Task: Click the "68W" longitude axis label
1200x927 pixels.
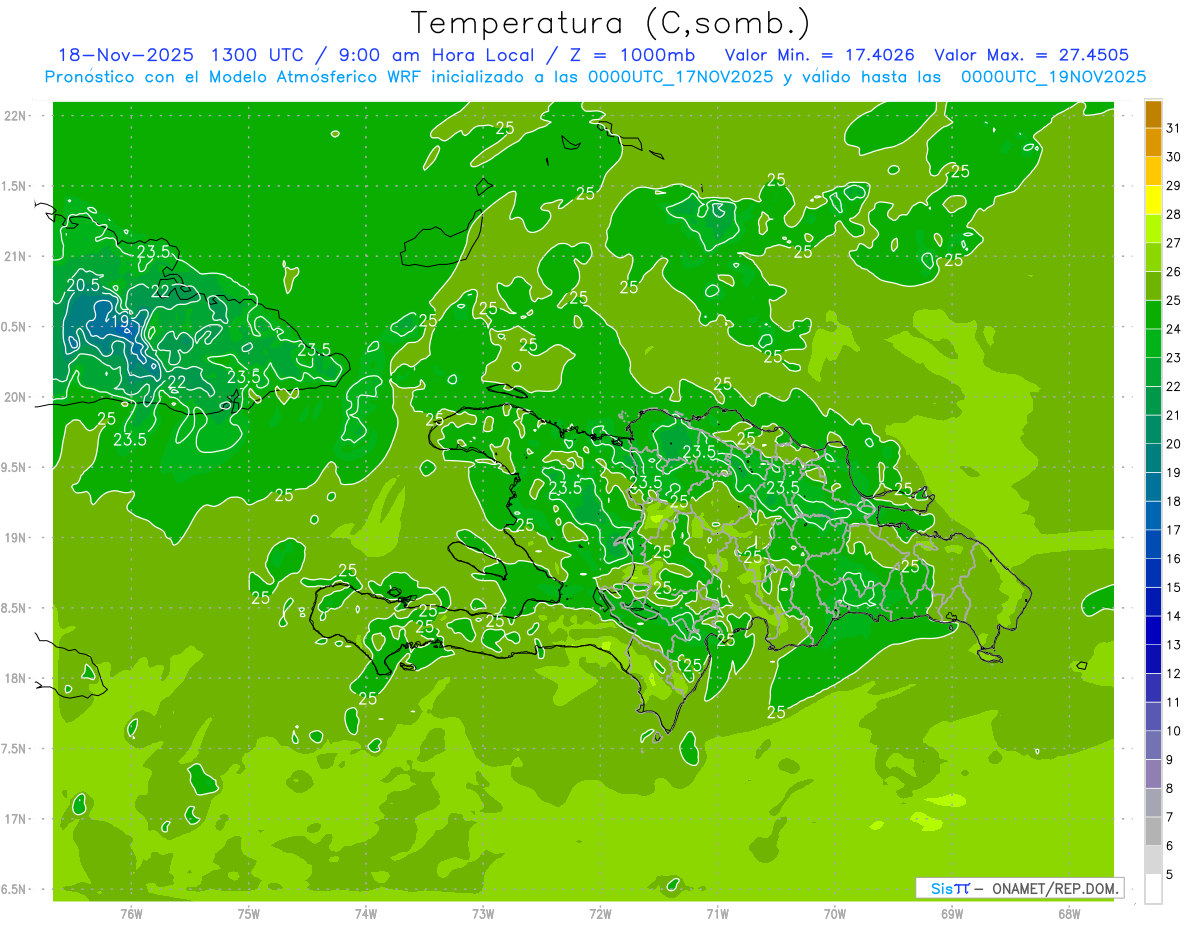Action: pyautogui.click(x=1069, y=913)
